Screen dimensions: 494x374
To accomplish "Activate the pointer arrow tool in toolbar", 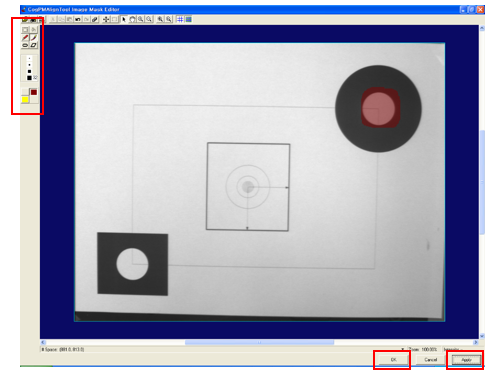I will [x=124, y=19].
